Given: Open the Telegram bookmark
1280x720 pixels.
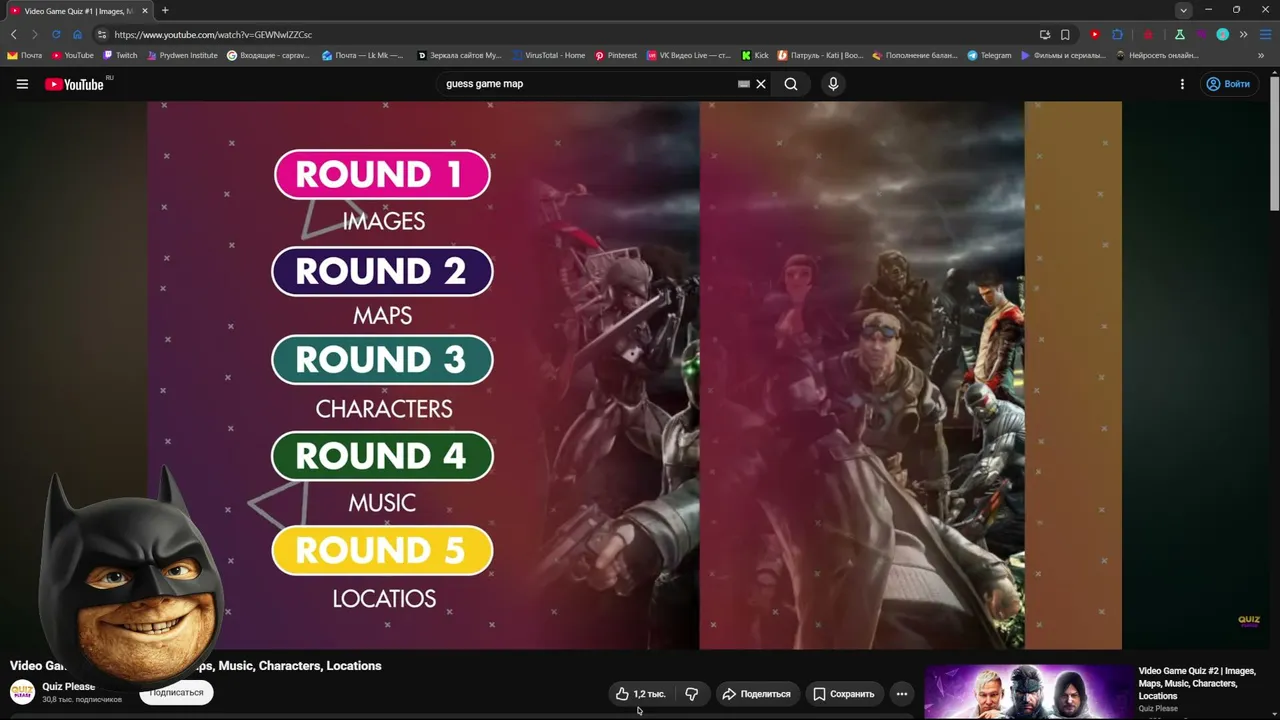Looking at the screenshot, I should (x=990, y=55).
